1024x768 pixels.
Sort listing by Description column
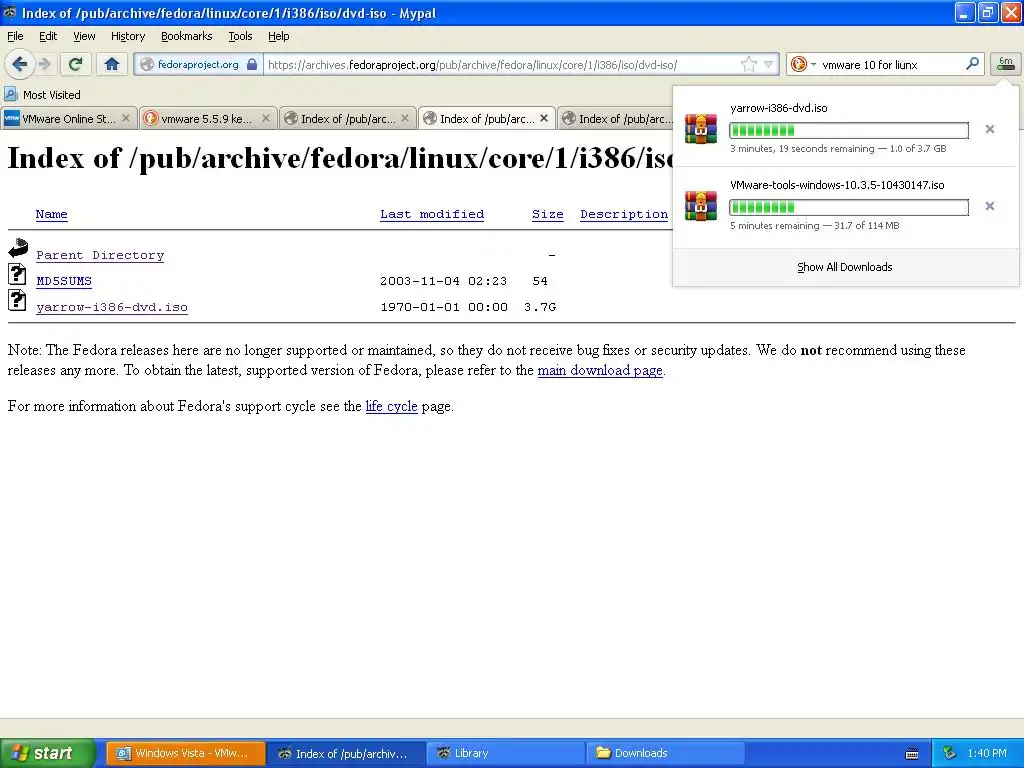pyautogui.click(x=624, y=214)
